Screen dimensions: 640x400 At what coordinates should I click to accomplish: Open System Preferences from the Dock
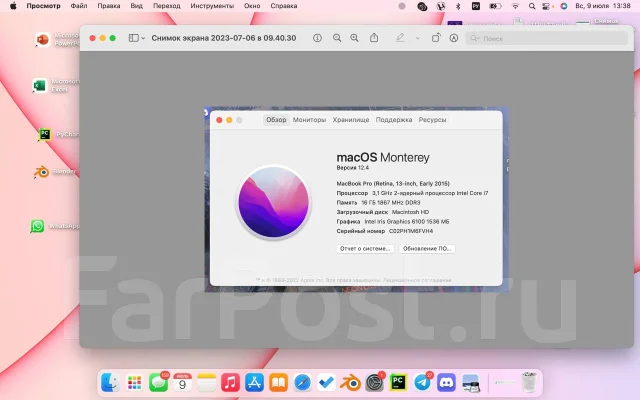click(374, 382)
